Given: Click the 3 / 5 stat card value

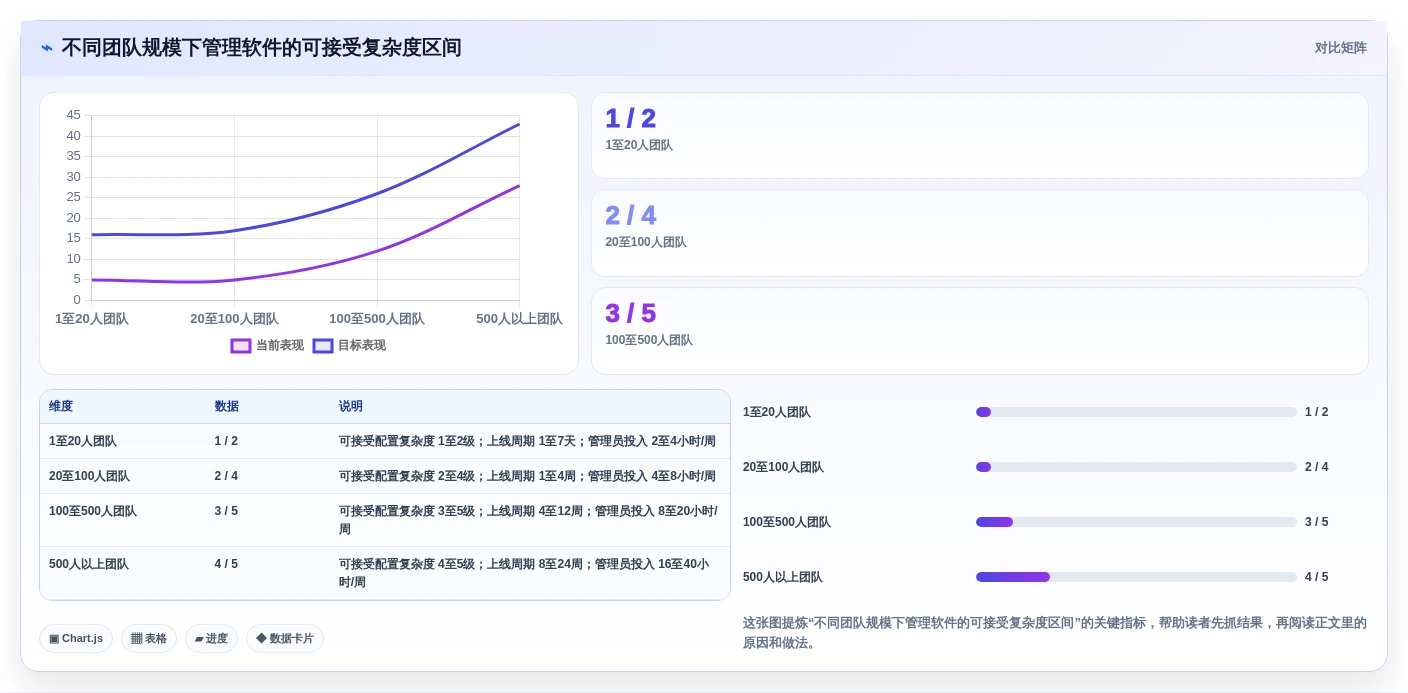Looking at the screenshot, I should point(630,314).
